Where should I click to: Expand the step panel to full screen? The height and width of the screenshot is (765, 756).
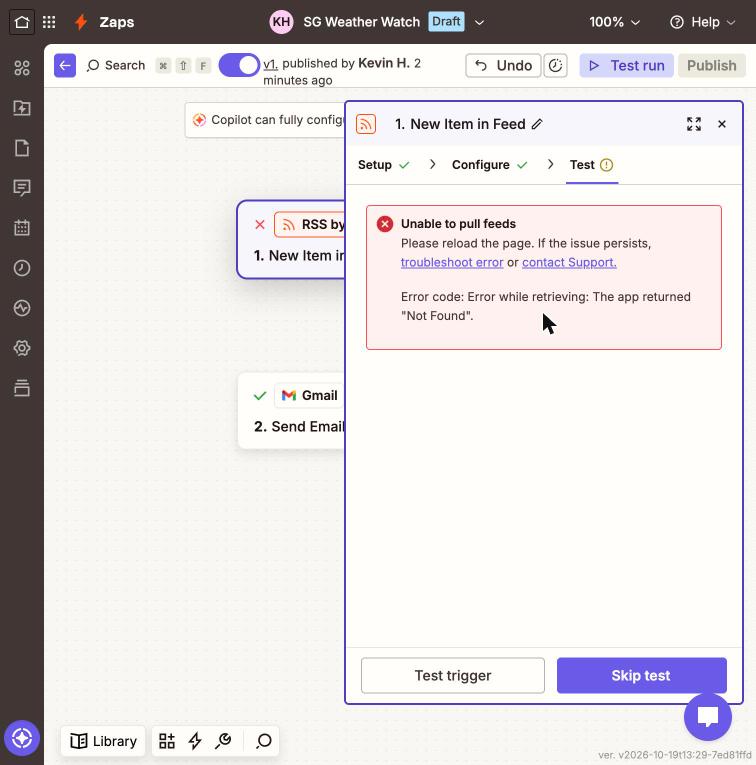694,124
